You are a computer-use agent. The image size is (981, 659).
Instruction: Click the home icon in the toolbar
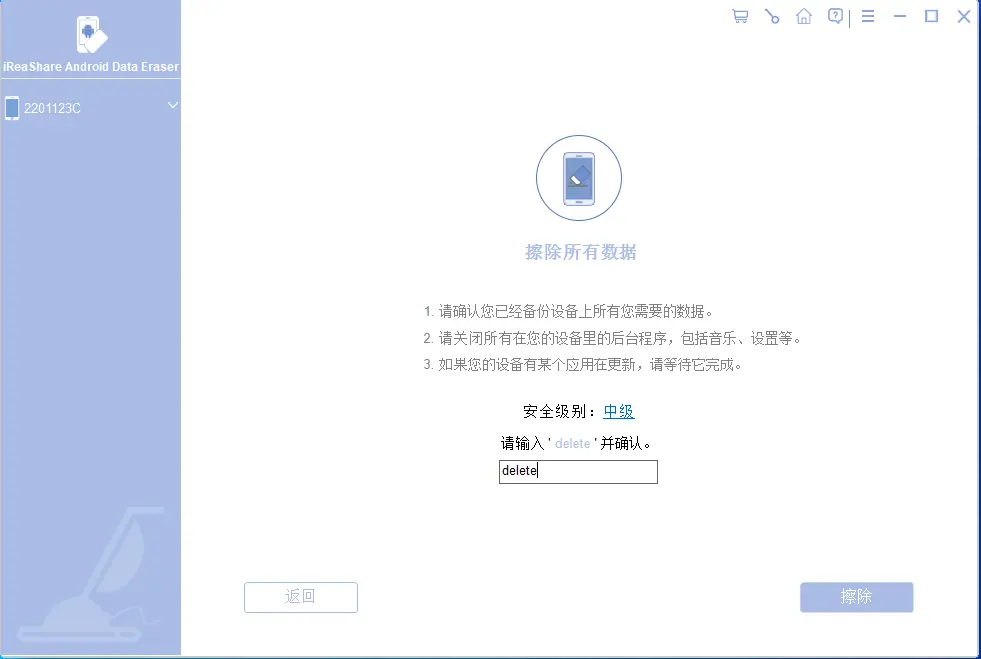tap(803, 16)
